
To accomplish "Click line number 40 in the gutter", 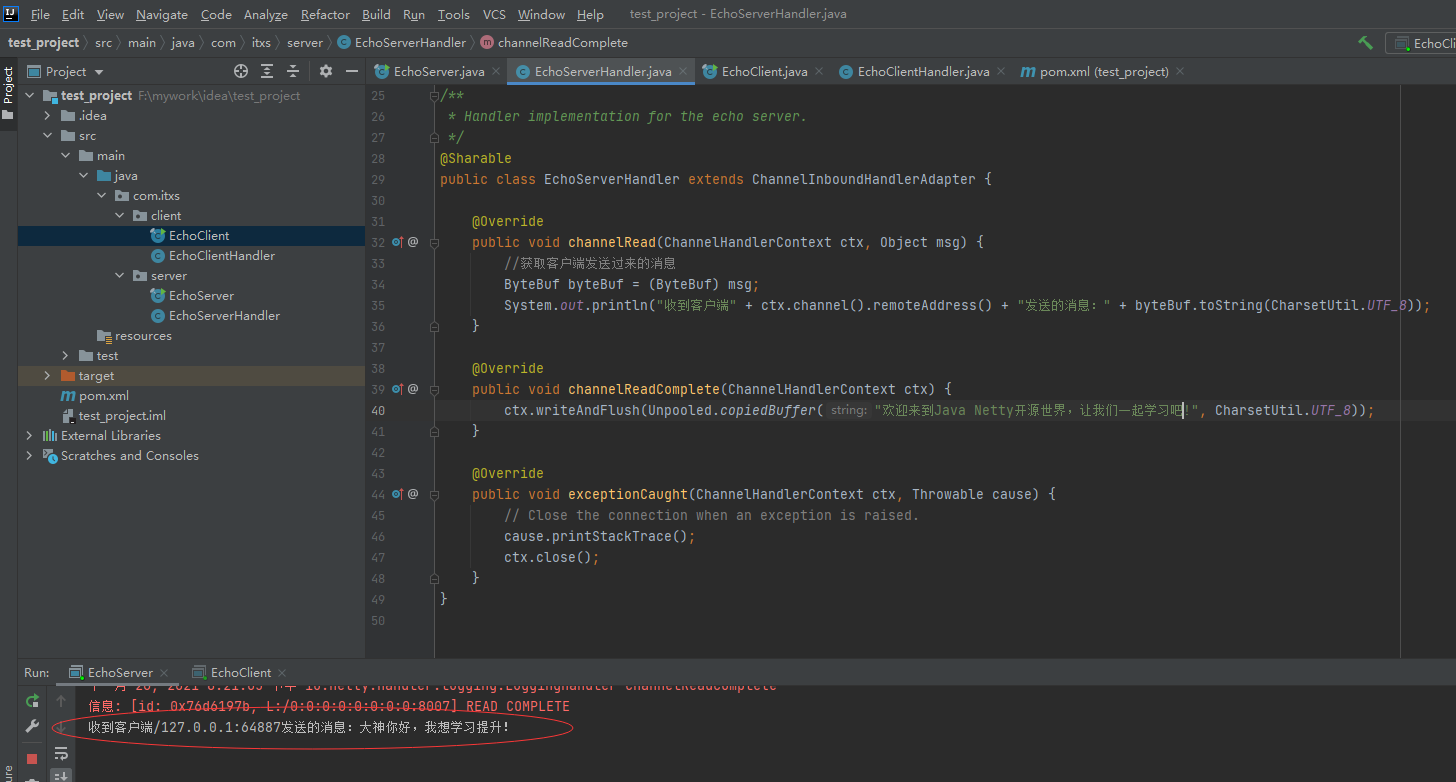I will [378, 410].
